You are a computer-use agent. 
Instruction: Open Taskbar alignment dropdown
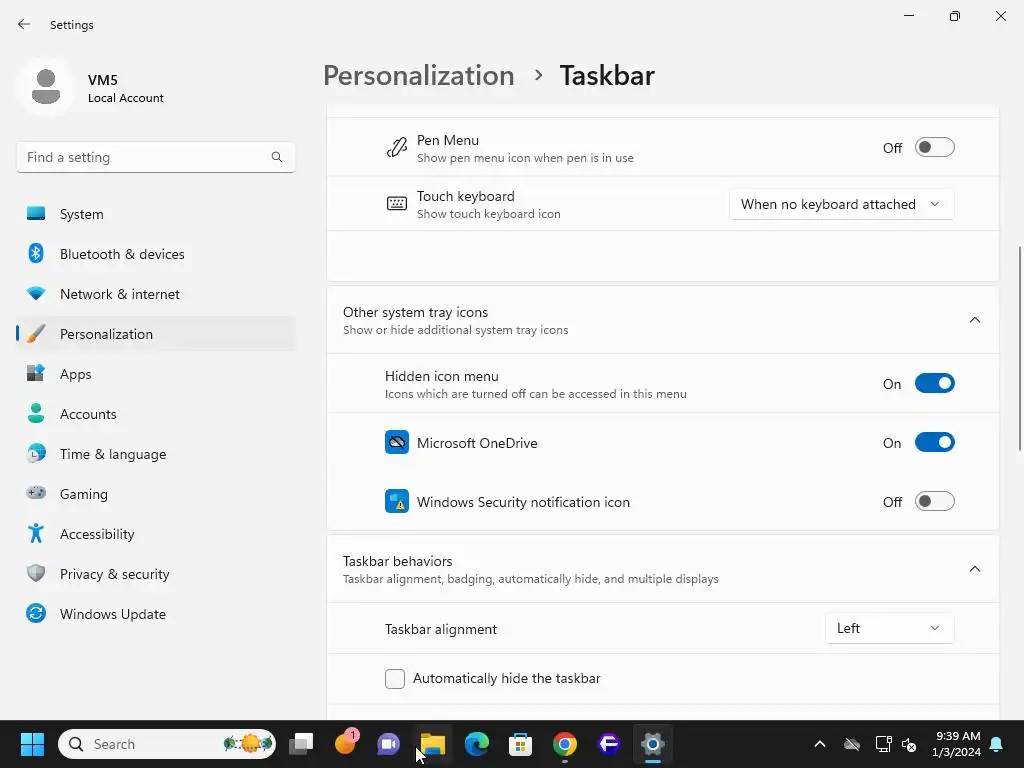coord(889,628)
